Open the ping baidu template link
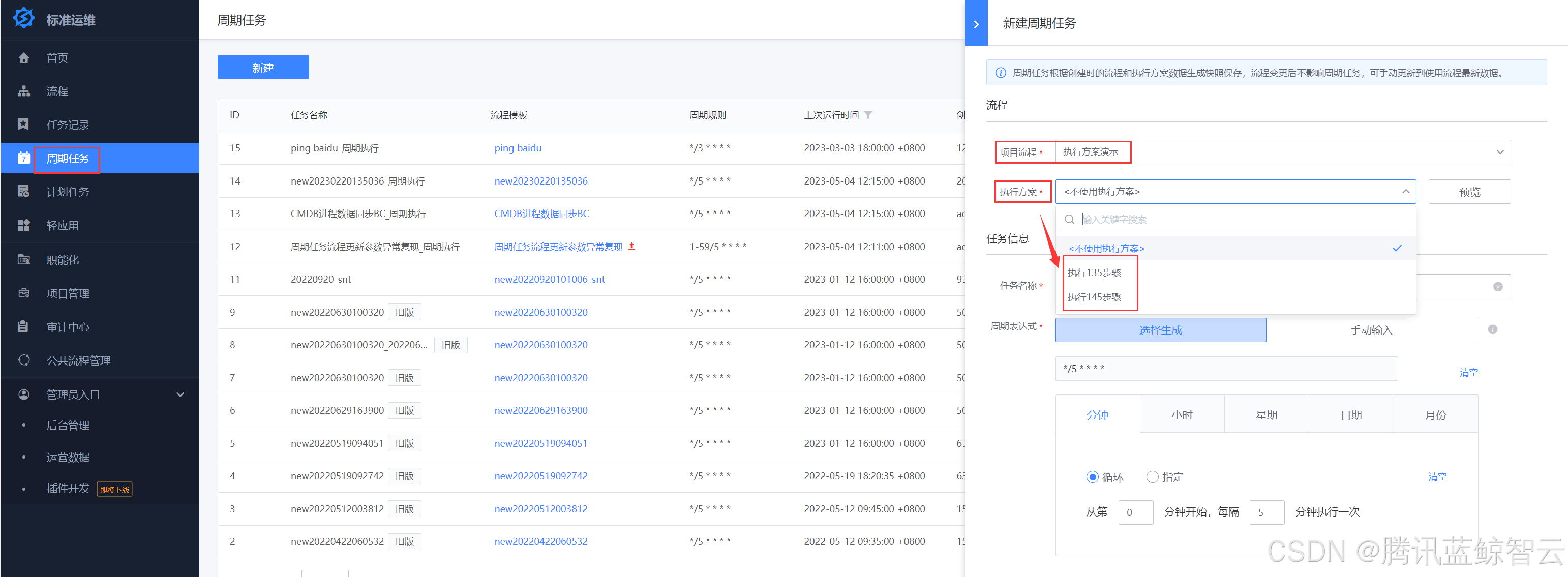The image size is (1568, 577). click(x=518, y=148)
